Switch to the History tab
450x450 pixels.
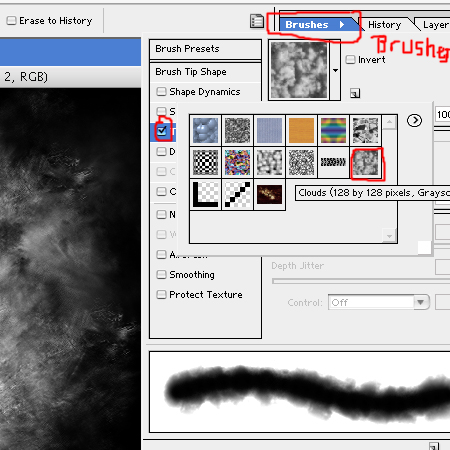[x=384, y=25]
